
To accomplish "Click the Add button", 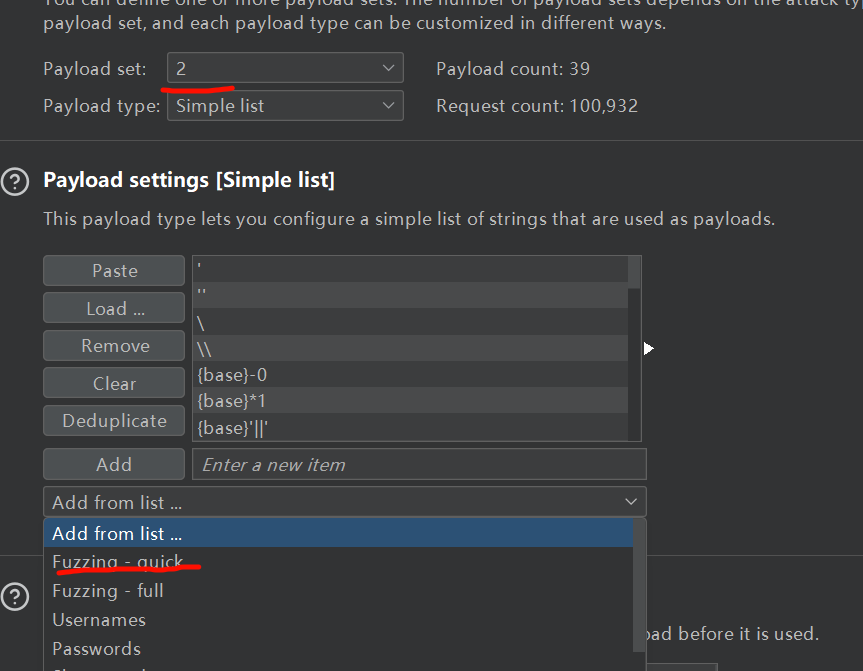I will [114, 465].
